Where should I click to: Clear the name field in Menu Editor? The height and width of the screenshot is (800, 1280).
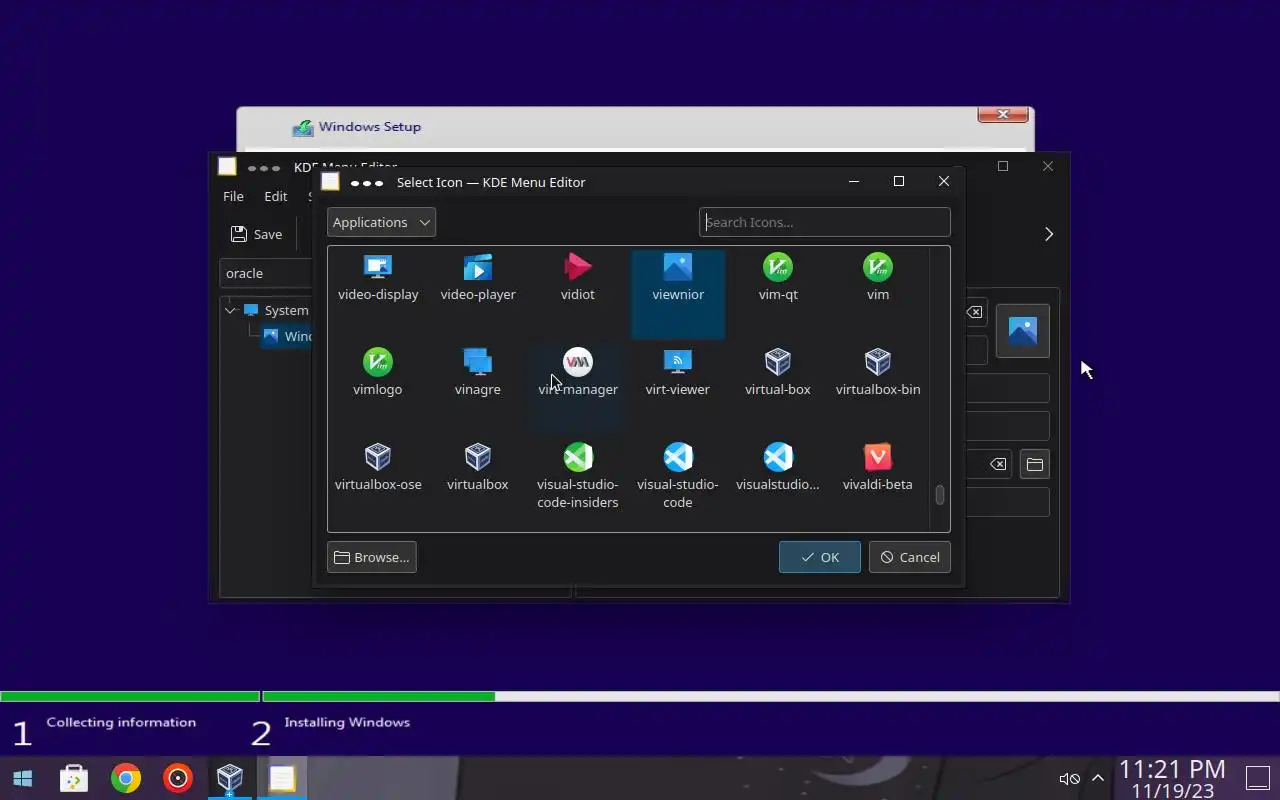point(974,312)
